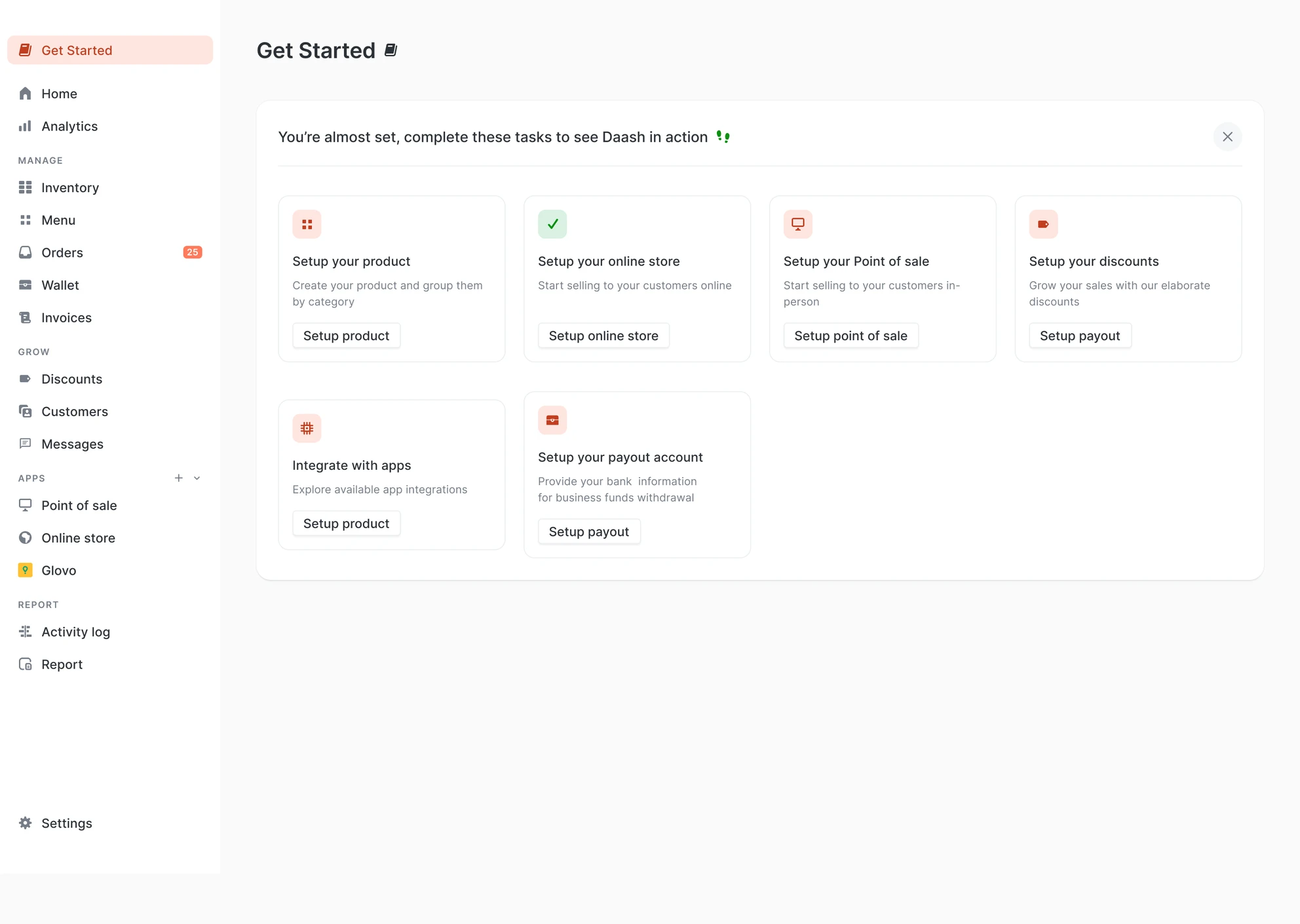Collapse the Apps section chevron
Image resolution: width=1300 pixels, height=924 pixels.
click(197, 478)
